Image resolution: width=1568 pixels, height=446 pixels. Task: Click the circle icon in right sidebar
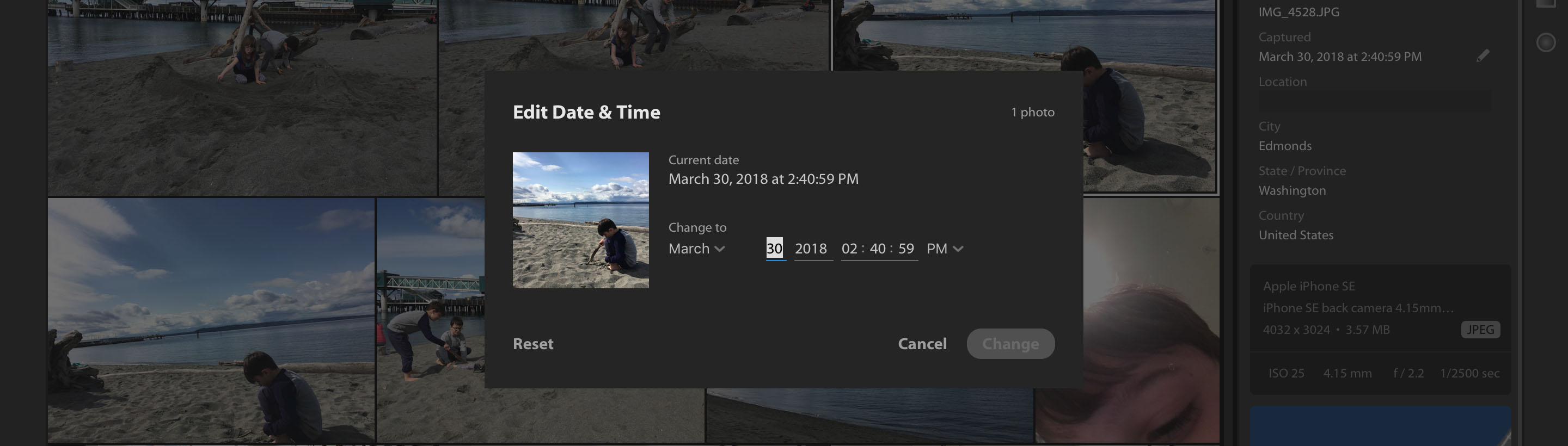(1546, 42)
